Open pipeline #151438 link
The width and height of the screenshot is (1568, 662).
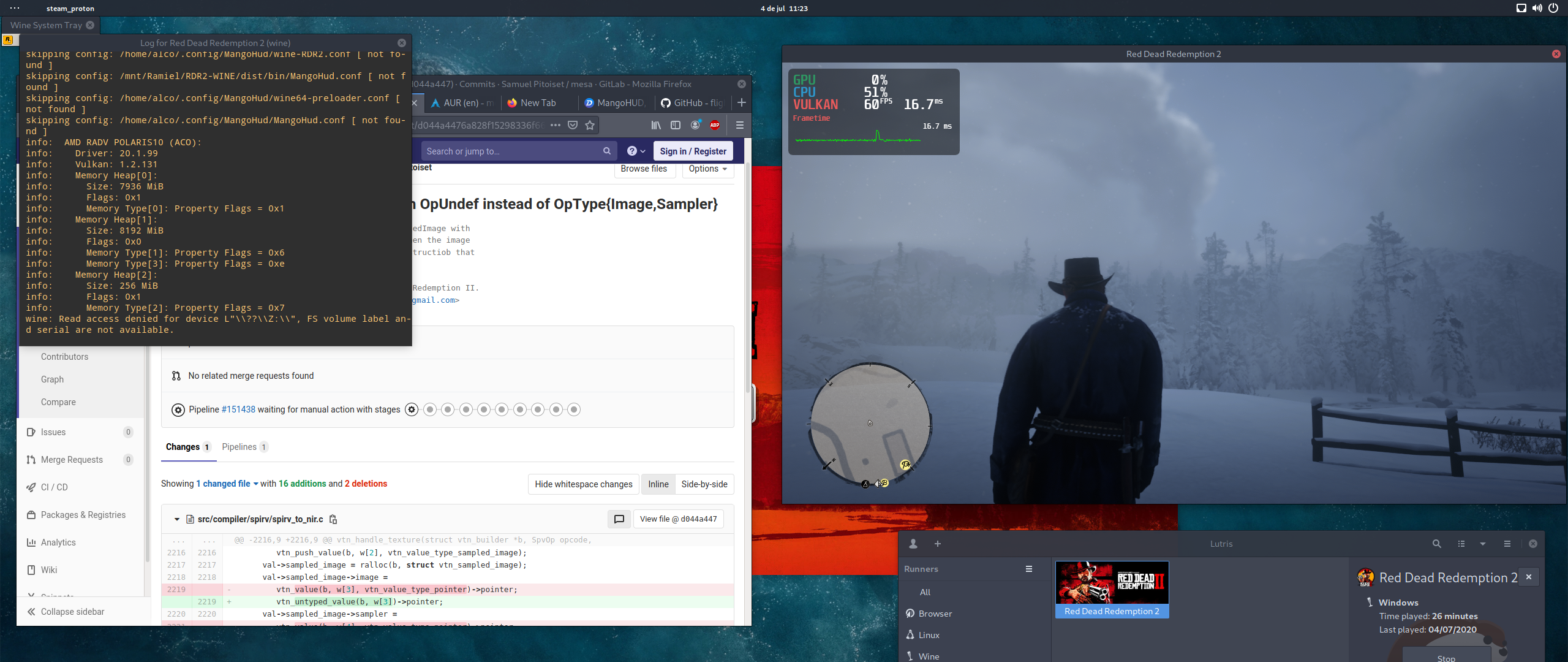tap(238, 409)
